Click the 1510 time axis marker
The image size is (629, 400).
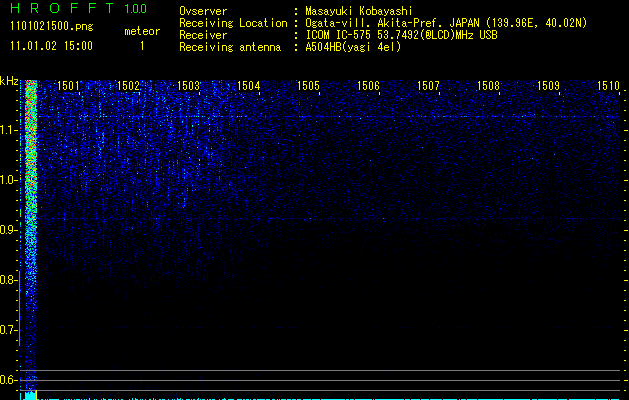(x=609, y=86)
